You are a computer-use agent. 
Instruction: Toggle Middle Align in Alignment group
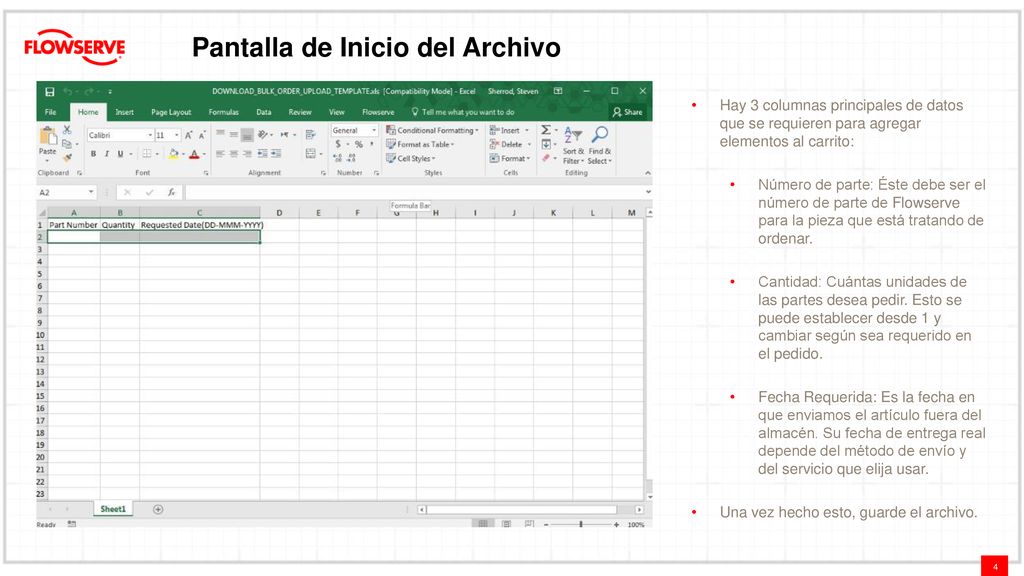point(234,135)
